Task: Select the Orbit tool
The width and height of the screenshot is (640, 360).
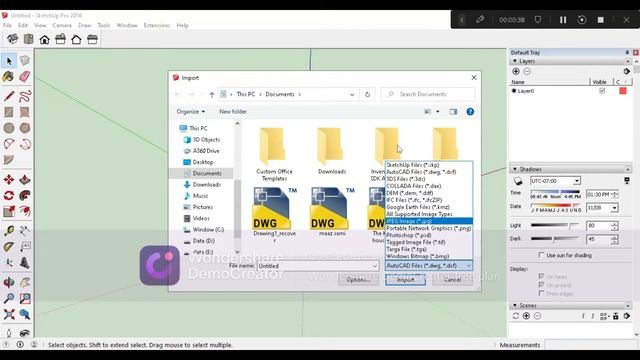Action: point(9,282)
